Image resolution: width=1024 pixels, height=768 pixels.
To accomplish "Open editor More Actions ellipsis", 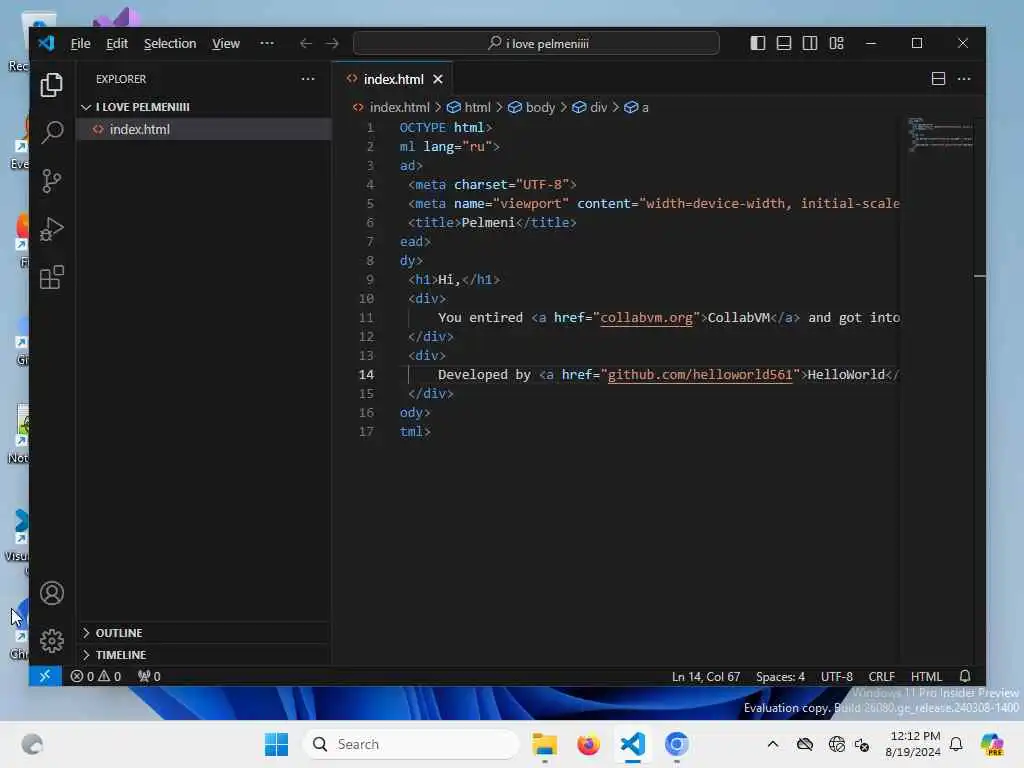I will [964, 79].
